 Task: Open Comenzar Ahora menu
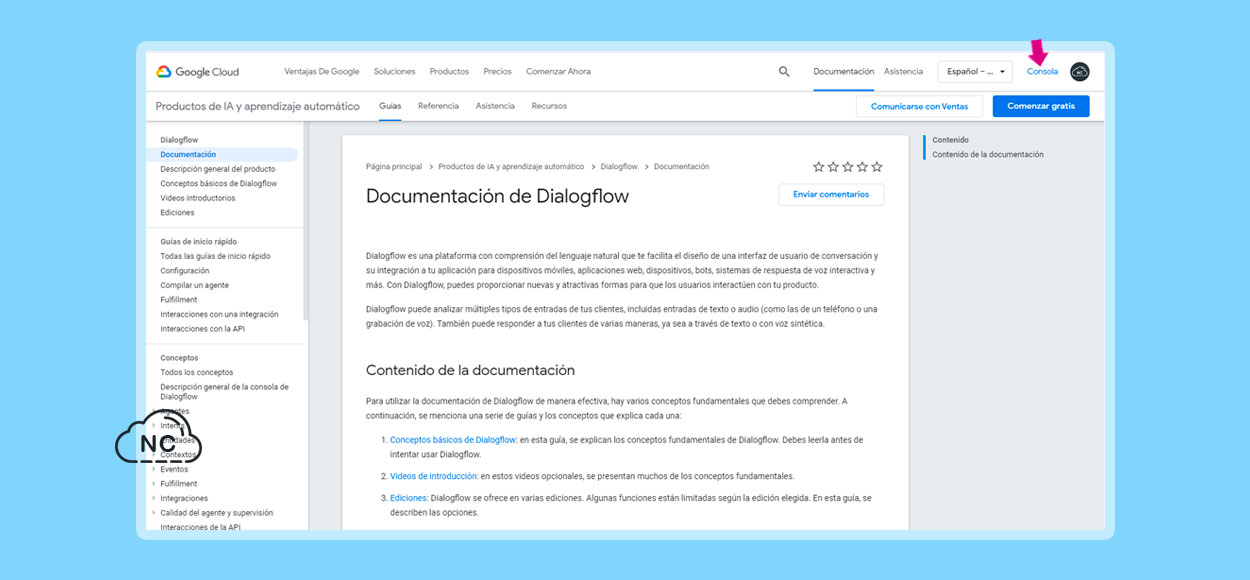click(558, 72)
